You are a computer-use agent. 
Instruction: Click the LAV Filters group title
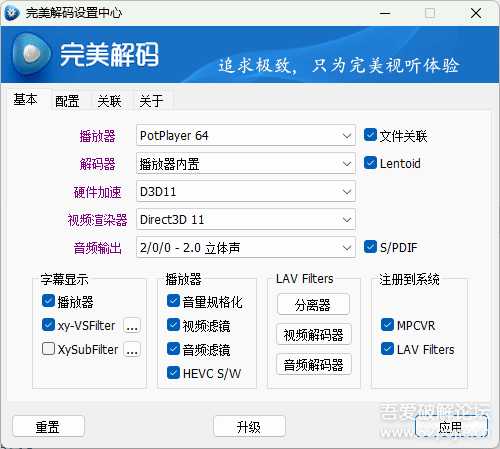click(305, 279)
